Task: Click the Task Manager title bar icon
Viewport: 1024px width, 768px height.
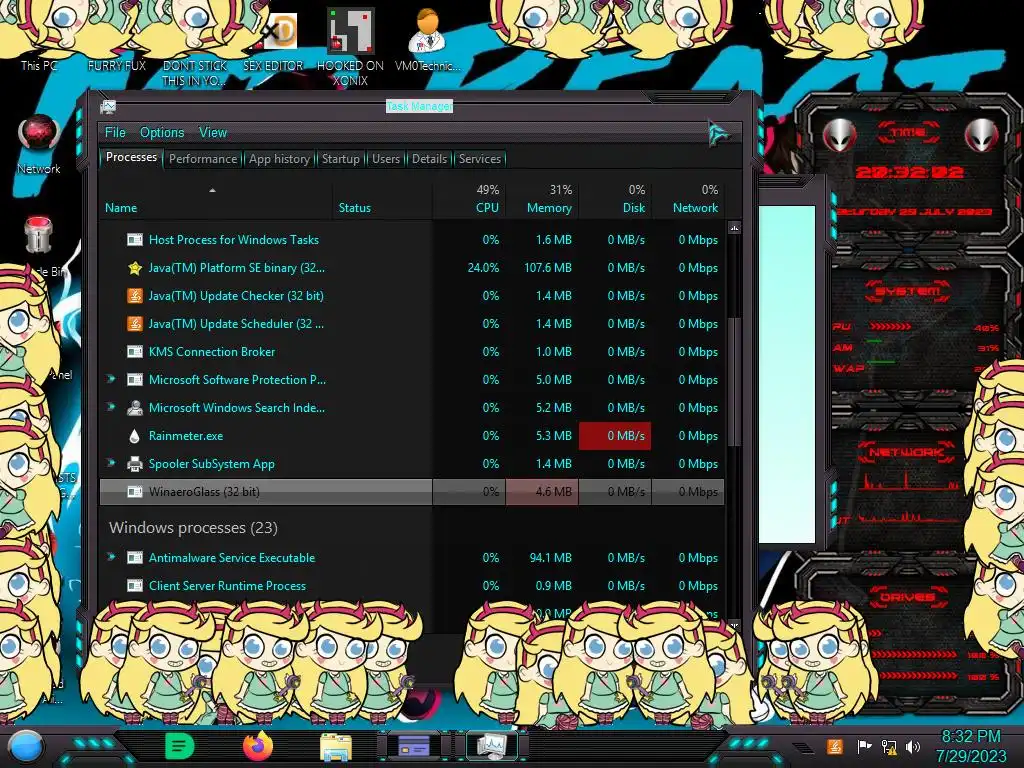Action: [x=108, y=107]
